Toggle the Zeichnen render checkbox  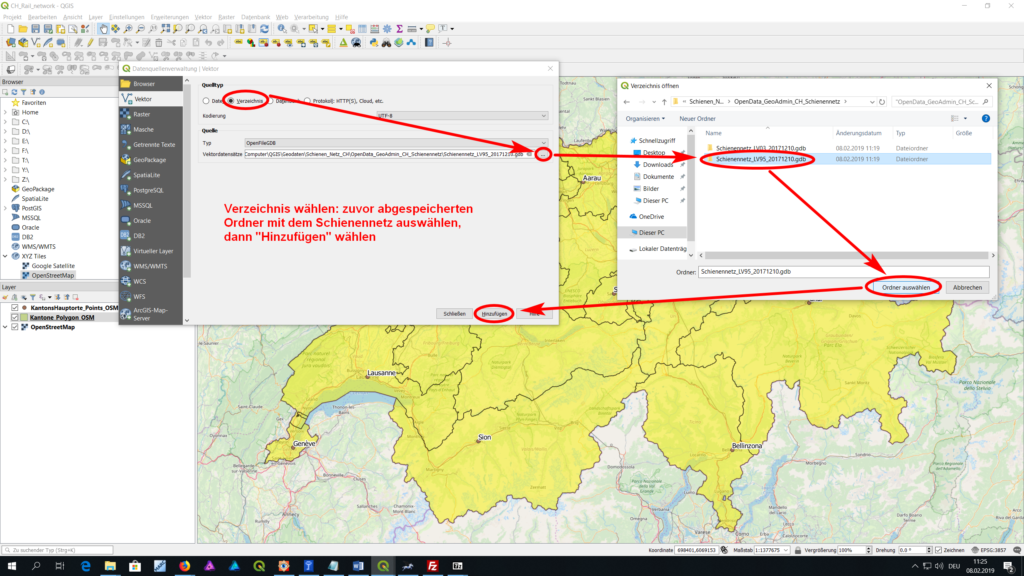tap(937, 551)
